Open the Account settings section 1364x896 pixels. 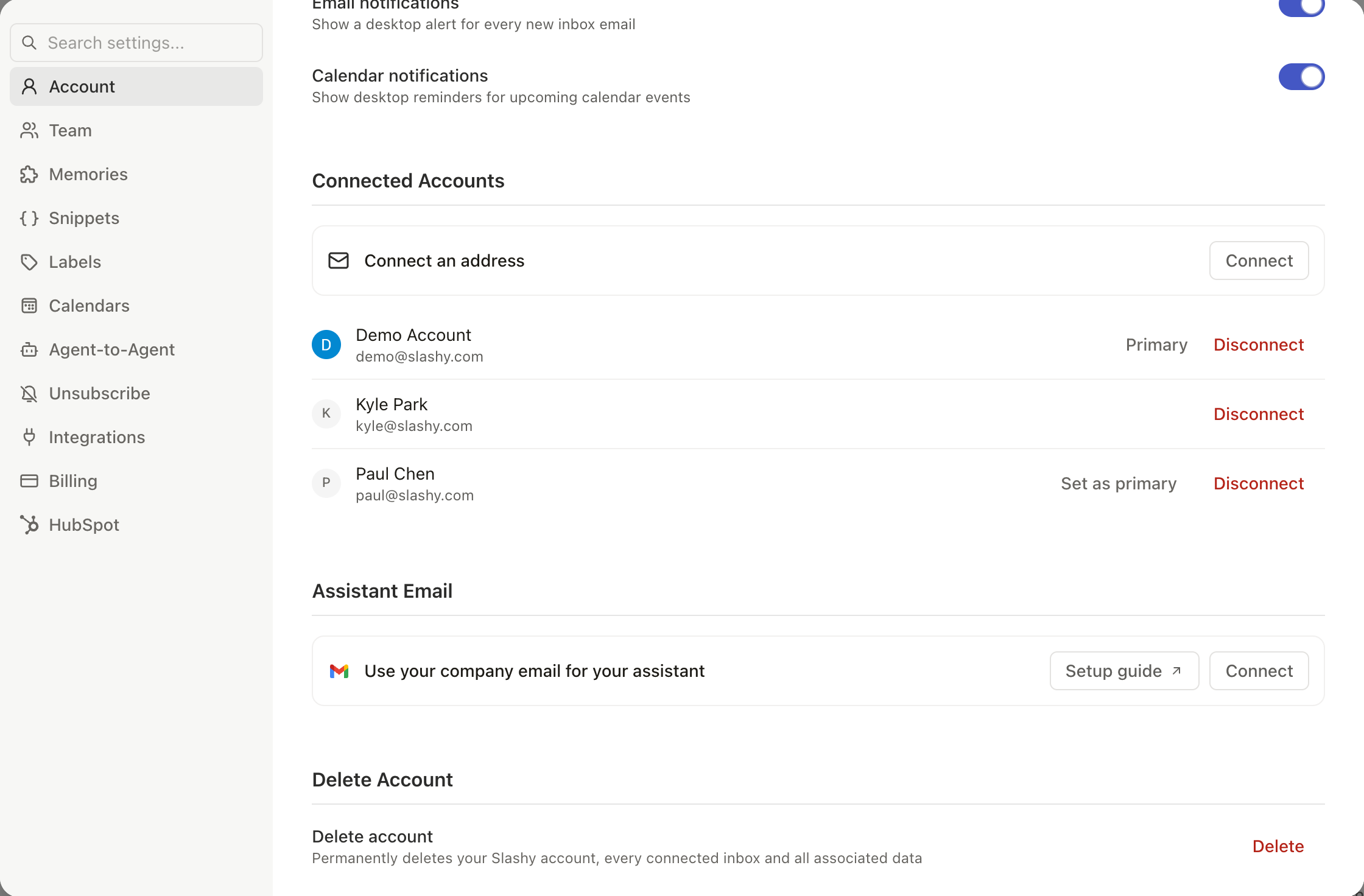coord(136,86)
